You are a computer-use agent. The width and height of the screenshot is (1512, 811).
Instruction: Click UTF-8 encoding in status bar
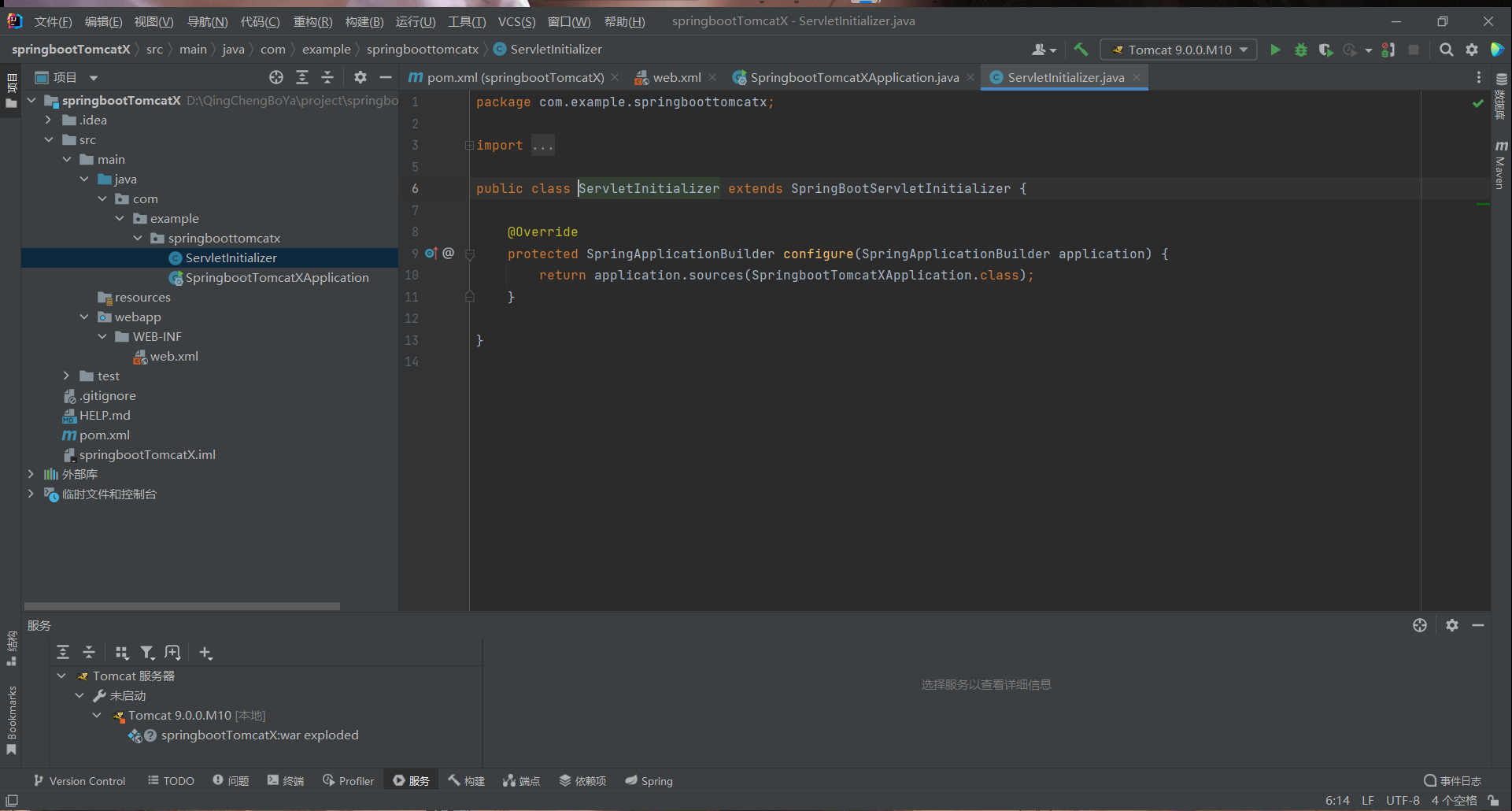pos(1403,800)
